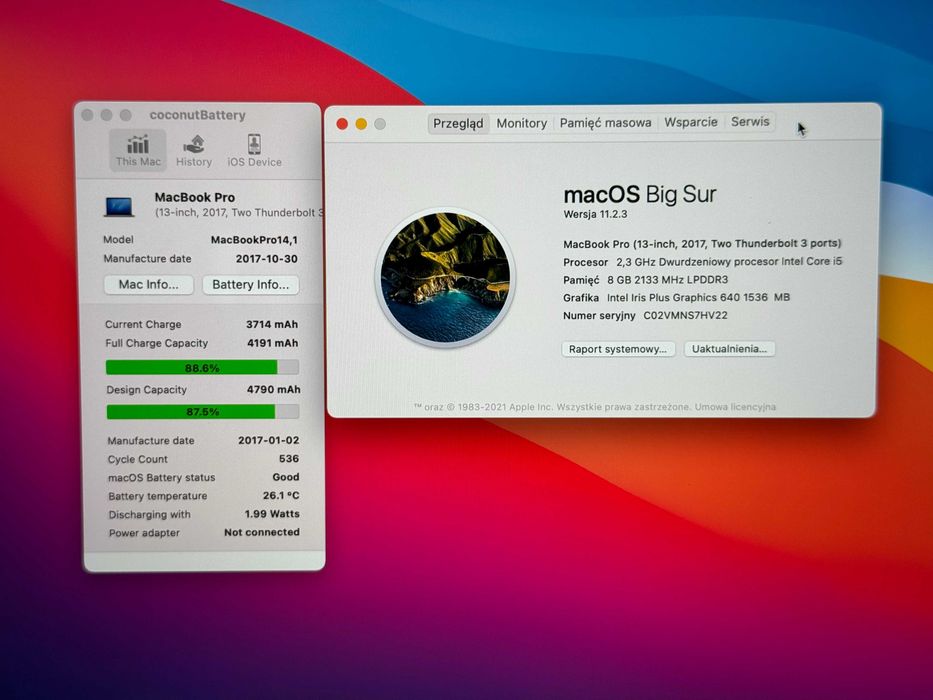Screen dimensions: 933x700
Task: Open Umowa licencyjna link
Action: tap(735, 407)
